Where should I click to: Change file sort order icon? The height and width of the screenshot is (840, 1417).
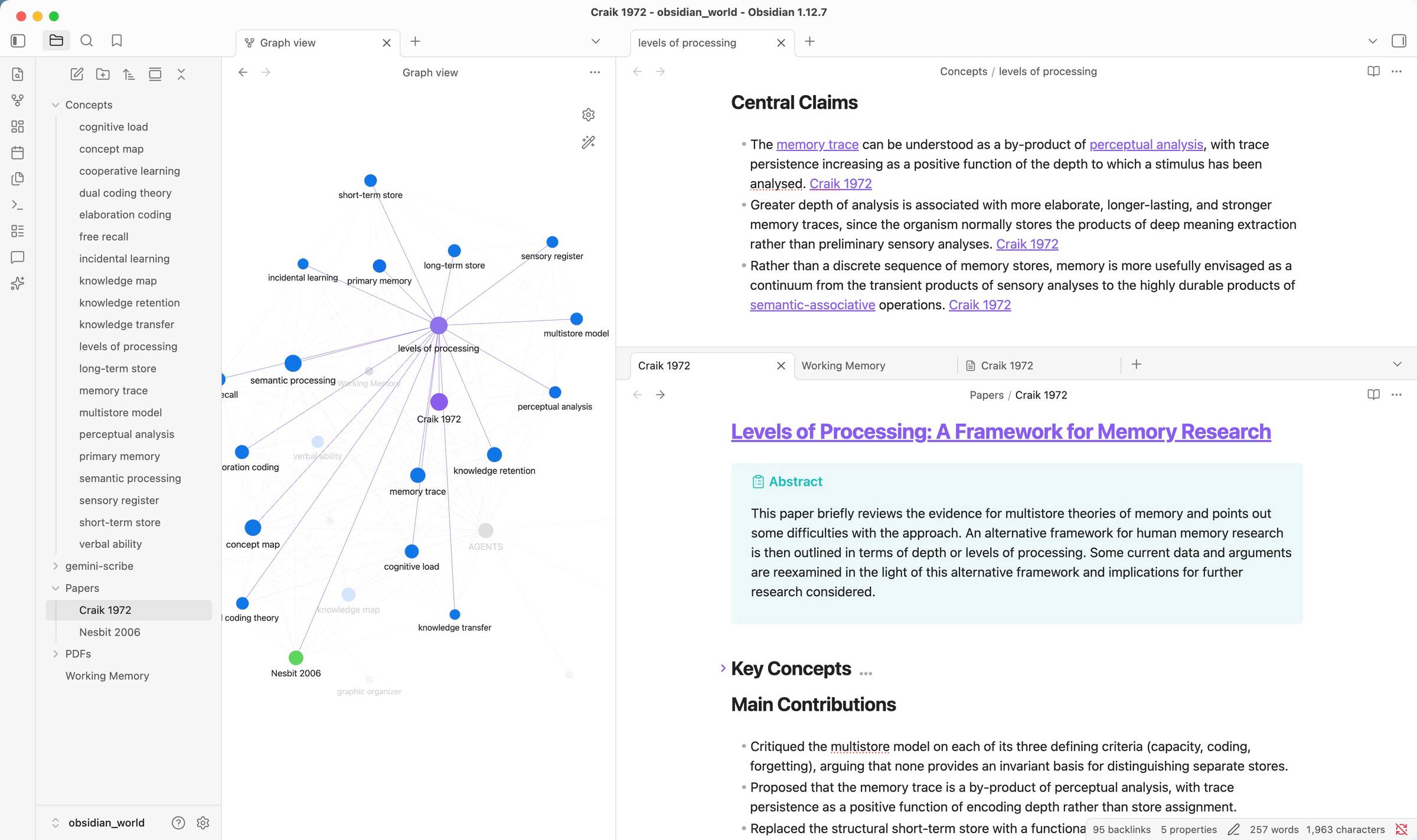129,74
